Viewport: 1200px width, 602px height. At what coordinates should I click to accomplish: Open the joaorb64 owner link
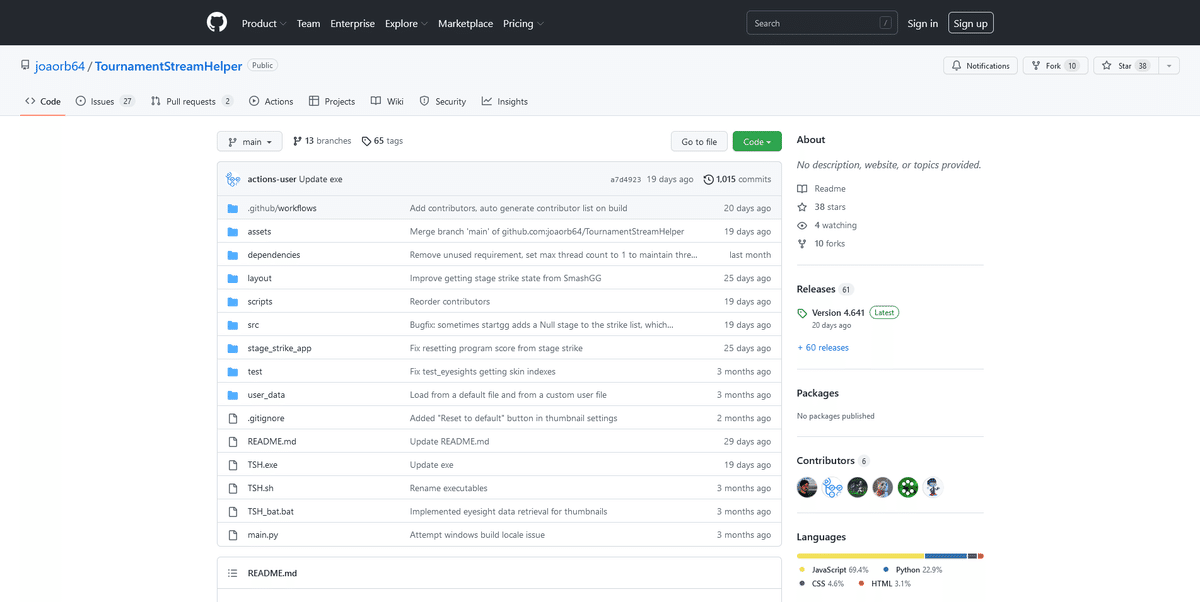pyautogui.click(x=60, y=66)
